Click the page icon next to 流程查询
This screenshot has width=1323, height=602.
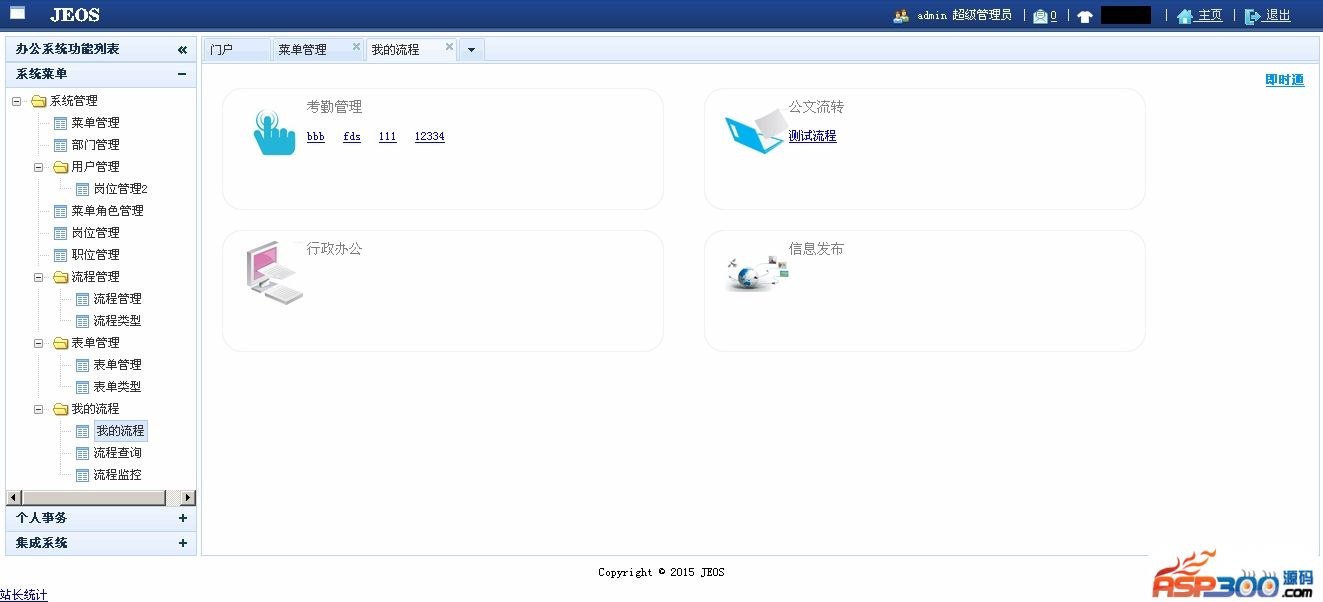[x=82, y=453]
